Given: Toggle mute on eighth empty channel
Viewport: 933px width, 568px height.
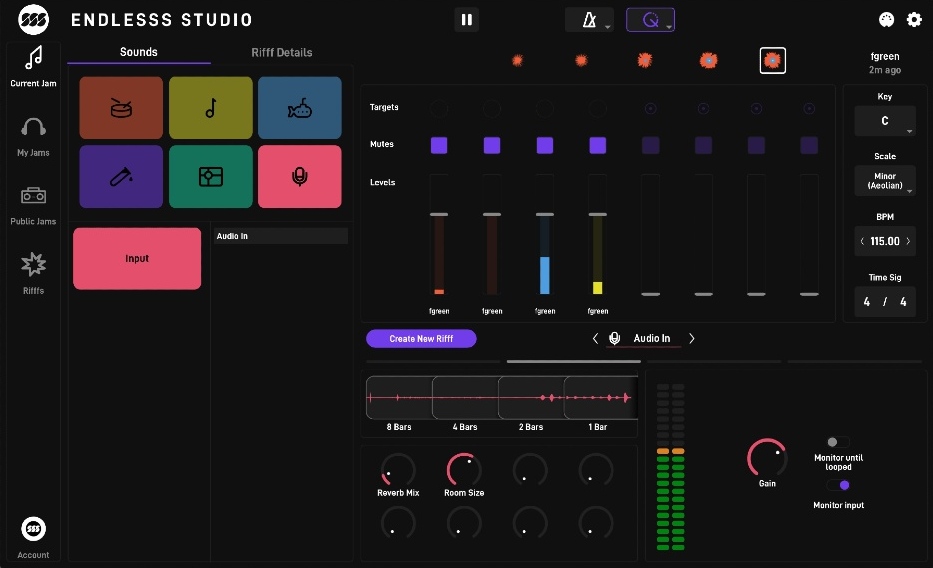Looking at the screenshot, I should (809, 145).
